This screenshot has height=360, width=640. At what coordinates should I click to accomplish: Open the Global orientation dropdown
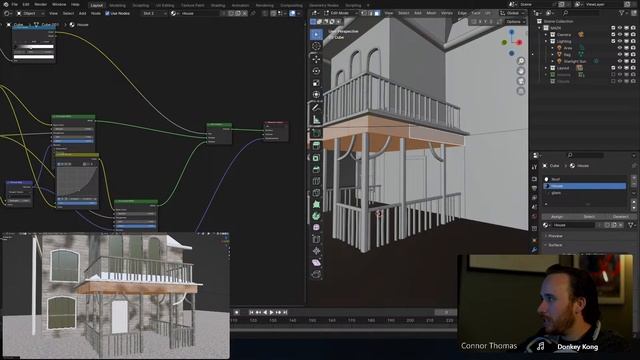point(512,13)
